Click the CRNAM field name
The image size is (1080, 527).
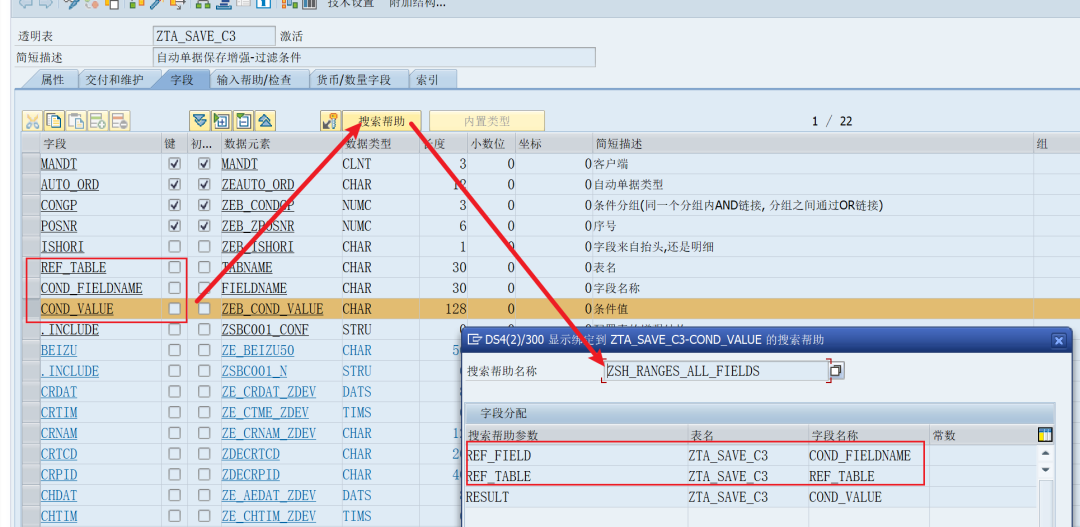(x=59, y=433)
